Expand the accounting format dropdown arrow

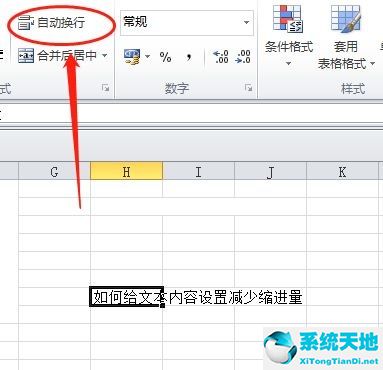click(x=147, y=57)
